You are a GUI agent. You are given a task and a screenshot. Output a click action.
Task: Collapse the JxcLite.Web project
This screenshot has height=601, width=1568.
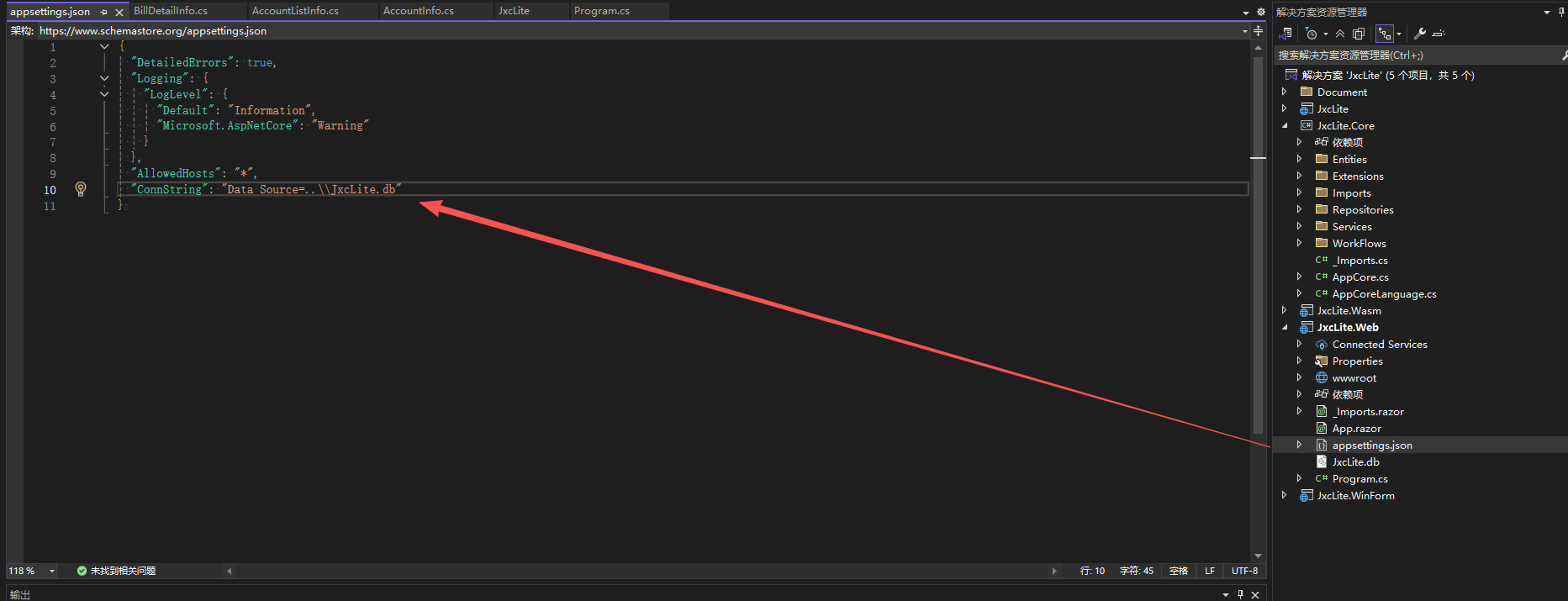(x=1284, y=327)
